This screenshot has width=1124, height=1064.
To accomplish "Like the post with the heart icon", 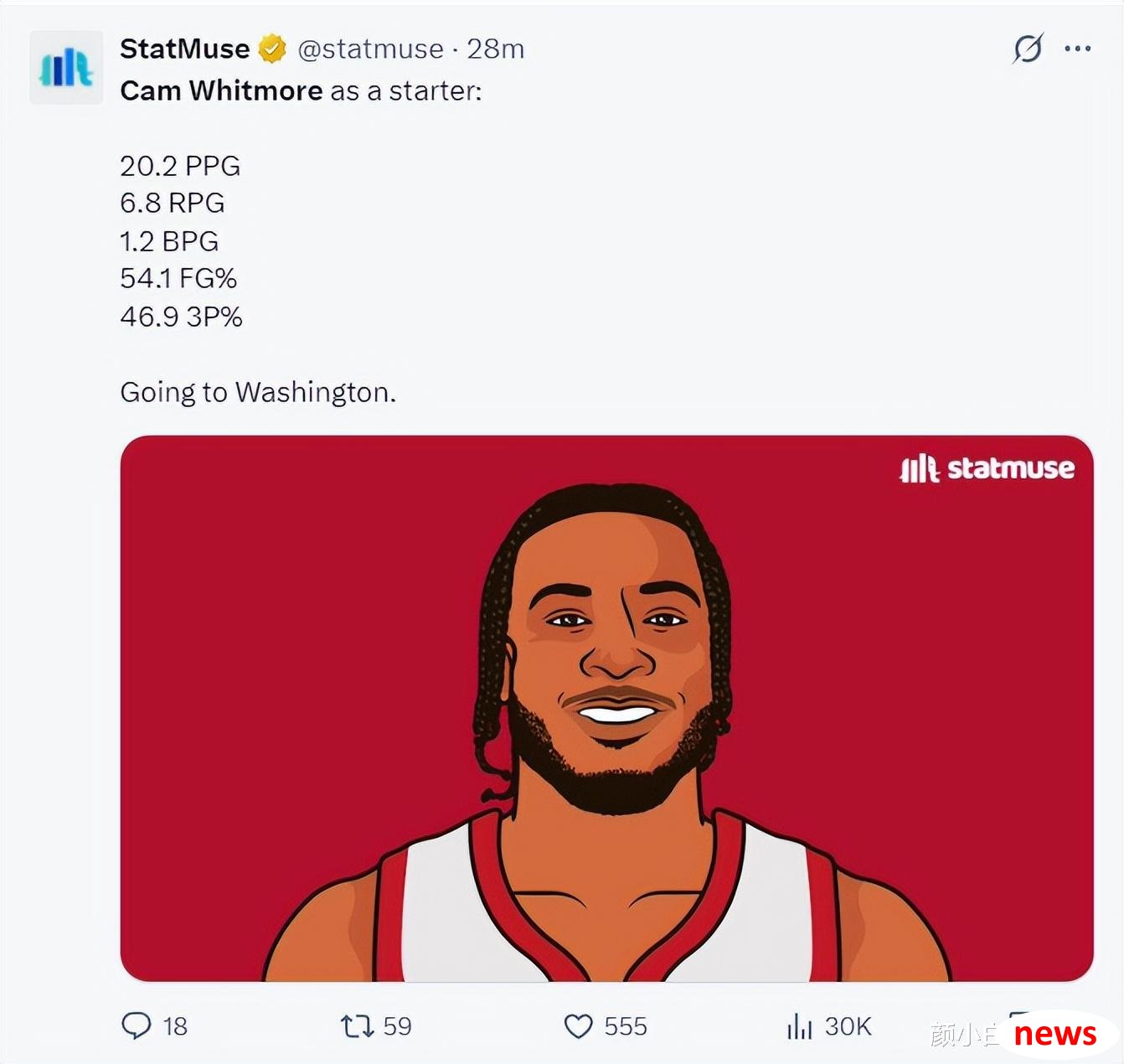I will [x=578, y=1026].
